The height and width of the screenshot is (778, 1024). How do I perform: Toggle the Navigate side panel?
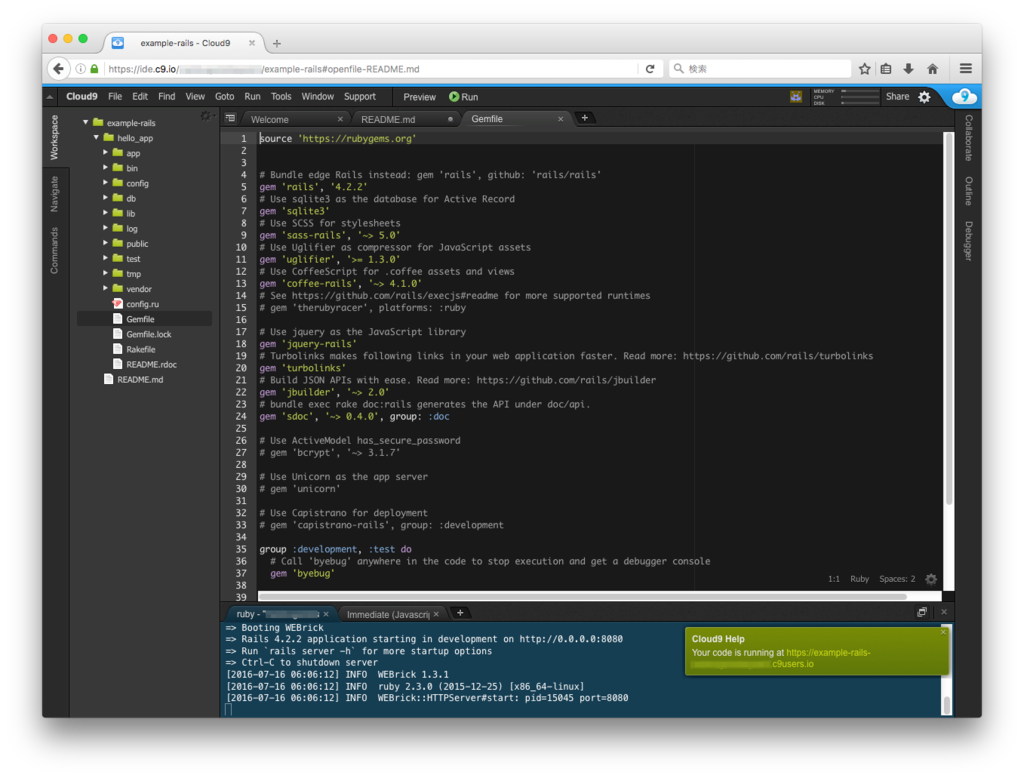(54, 194)
